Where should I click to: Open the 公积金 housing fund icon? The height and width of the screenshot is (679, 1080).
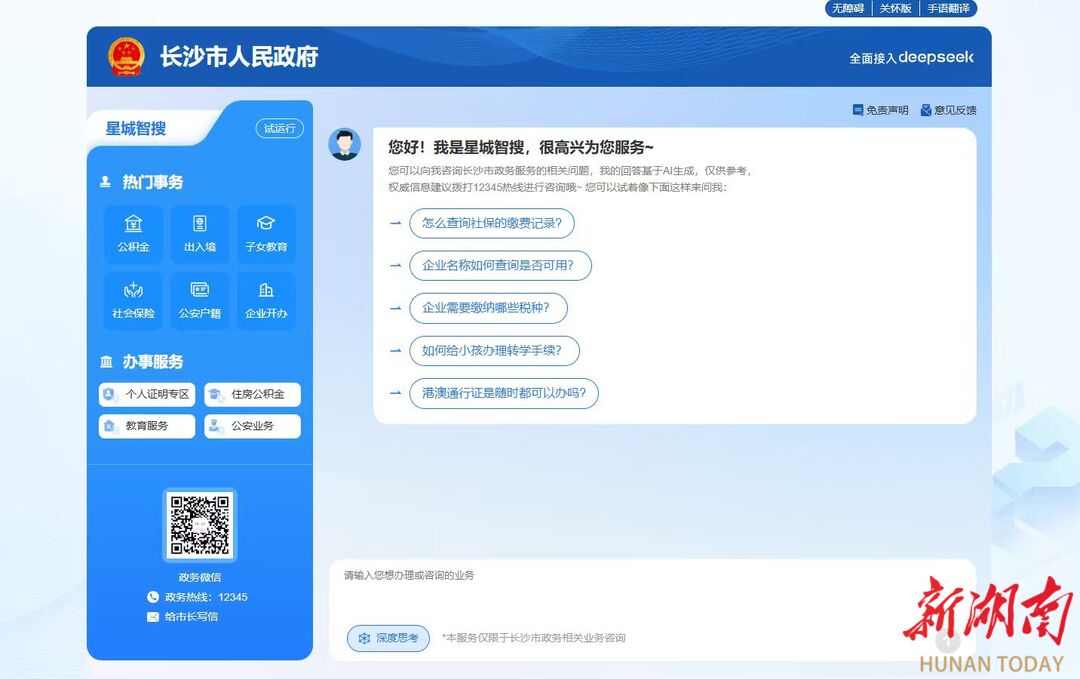click(x=133, y=234)
